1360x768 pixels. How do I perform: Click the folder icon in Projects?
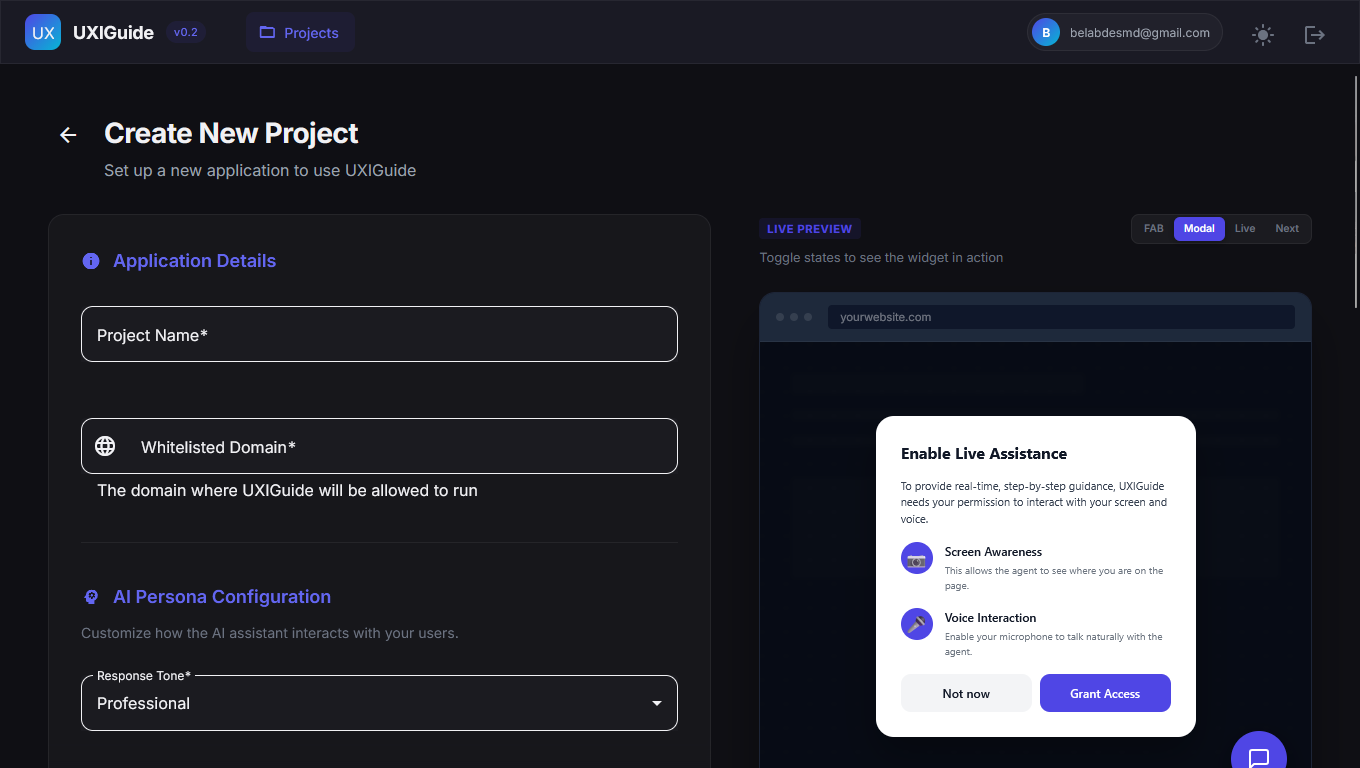pyautogui.click(x=267, y=32)
